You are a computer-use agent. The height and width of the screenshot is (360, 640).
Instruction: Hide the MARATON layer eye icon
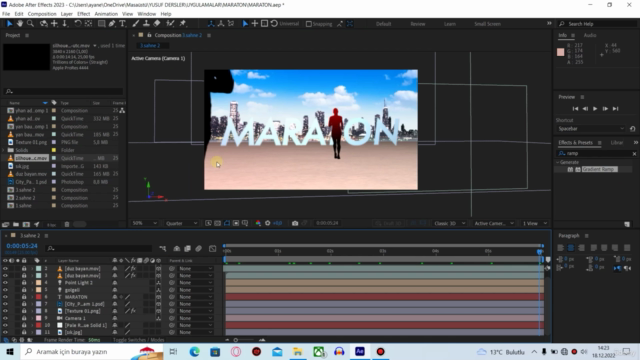point(5,297)
